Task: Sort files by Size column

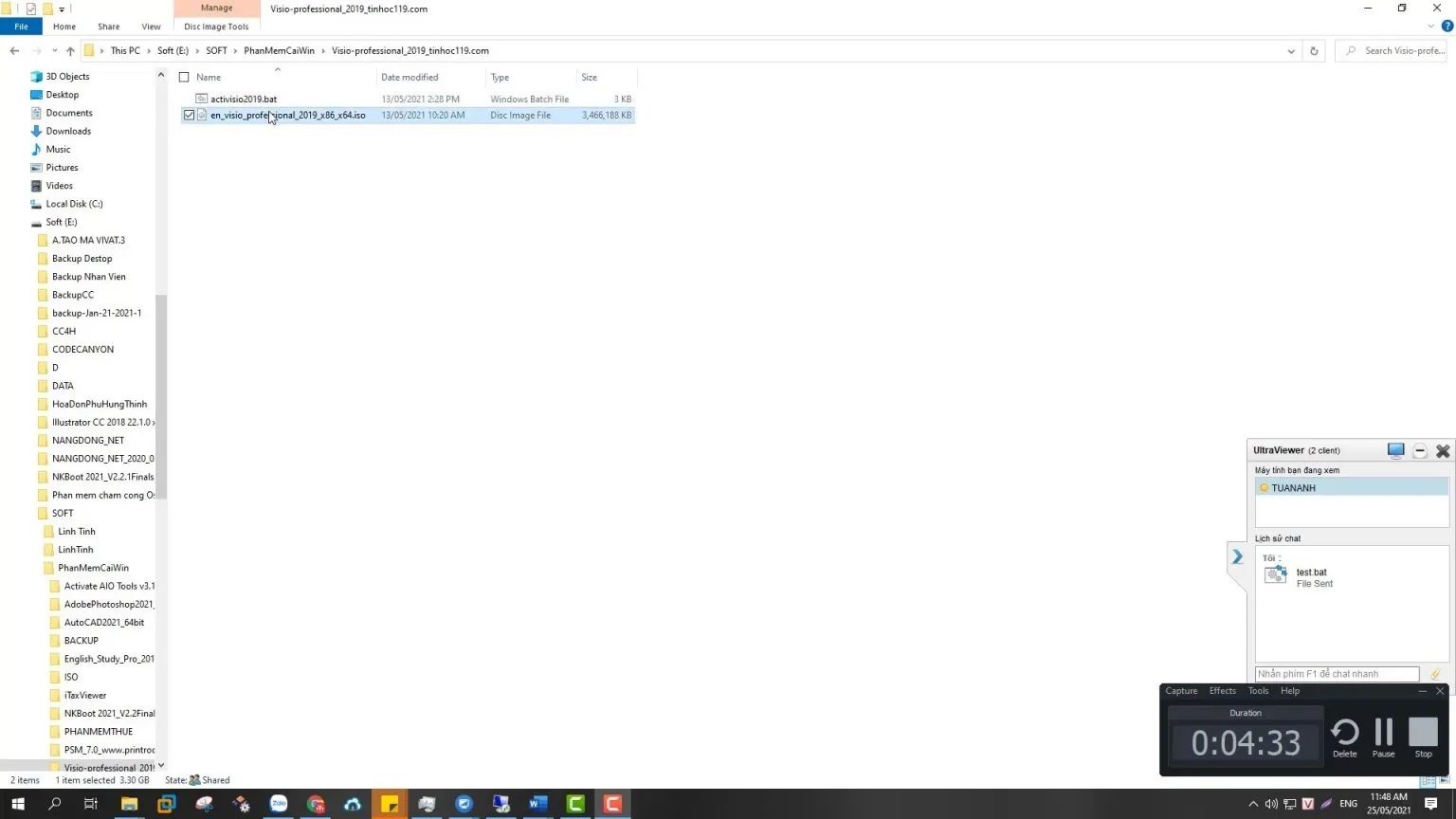Action: 590,78
